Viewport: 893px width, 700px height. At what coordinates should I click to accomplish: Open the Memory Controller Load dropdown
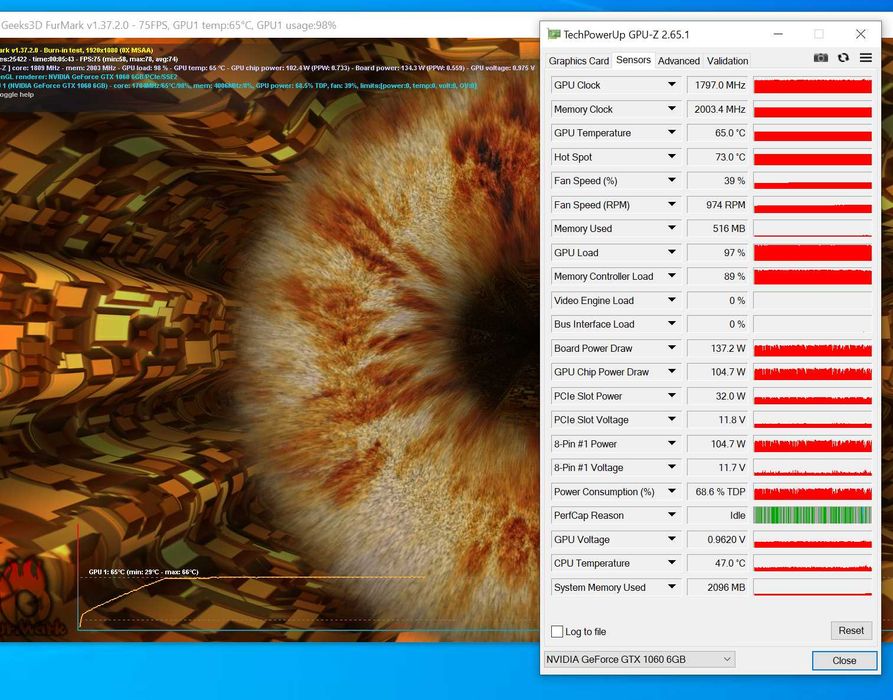coord(672,276)
